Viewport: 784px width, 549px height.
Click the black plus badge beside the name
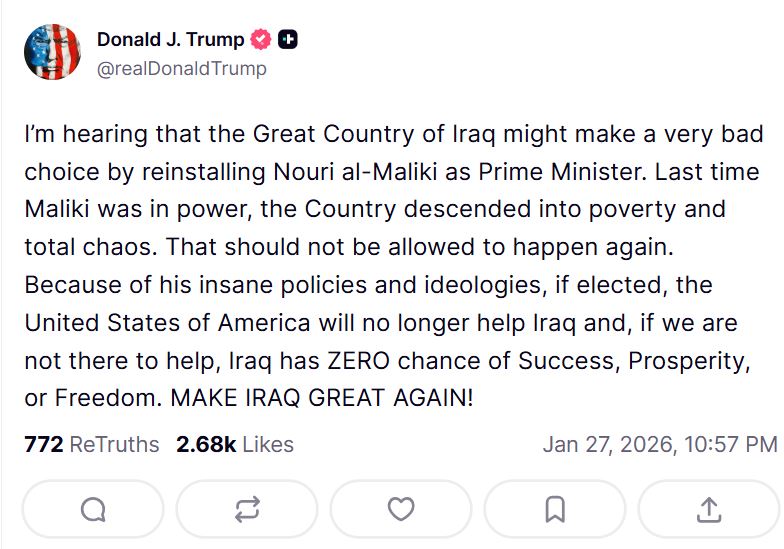(x=288, y=40)
